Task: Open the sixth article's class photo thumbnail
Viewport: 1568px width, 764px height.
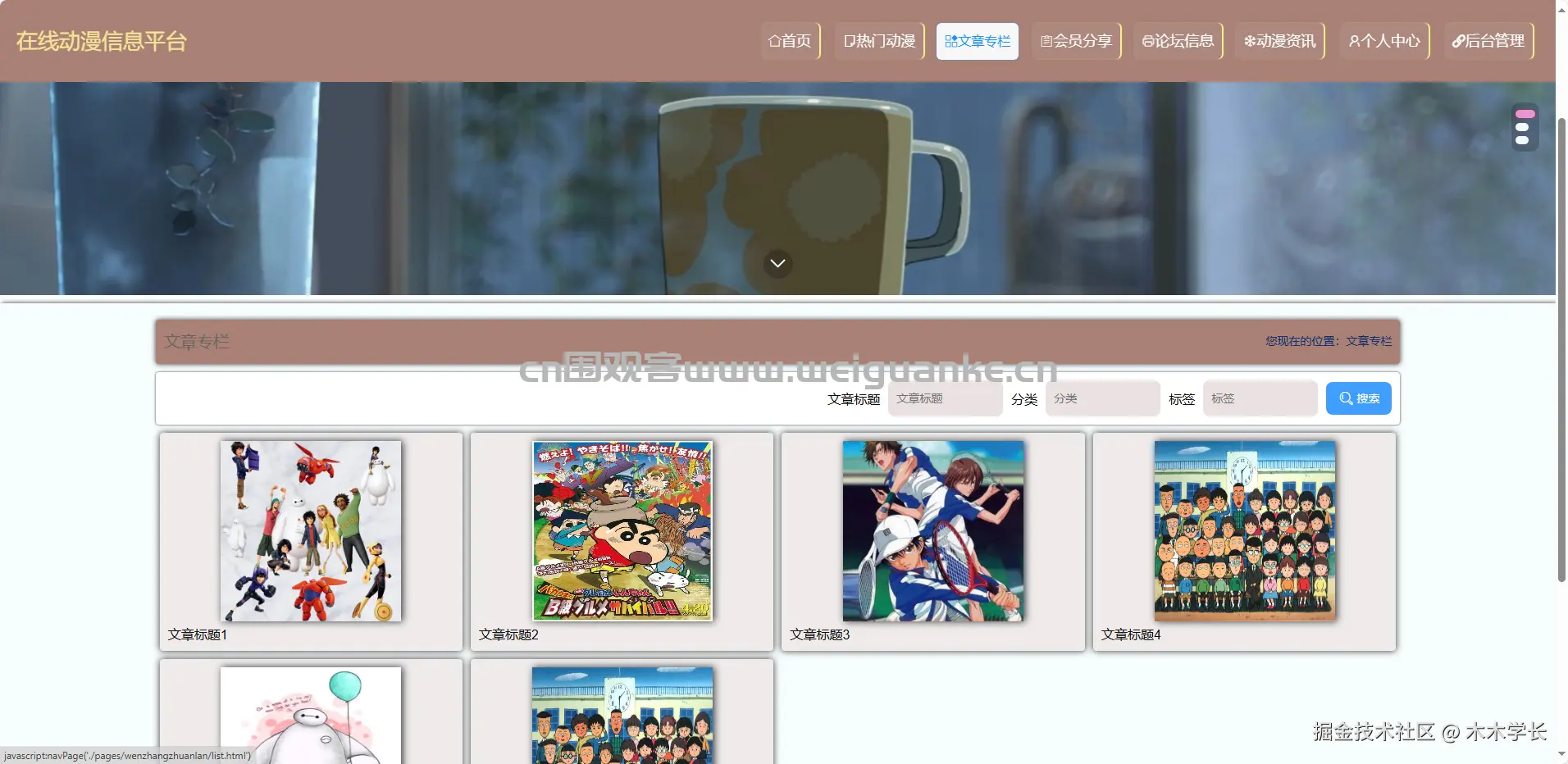Action: click(x=622, y=716)
